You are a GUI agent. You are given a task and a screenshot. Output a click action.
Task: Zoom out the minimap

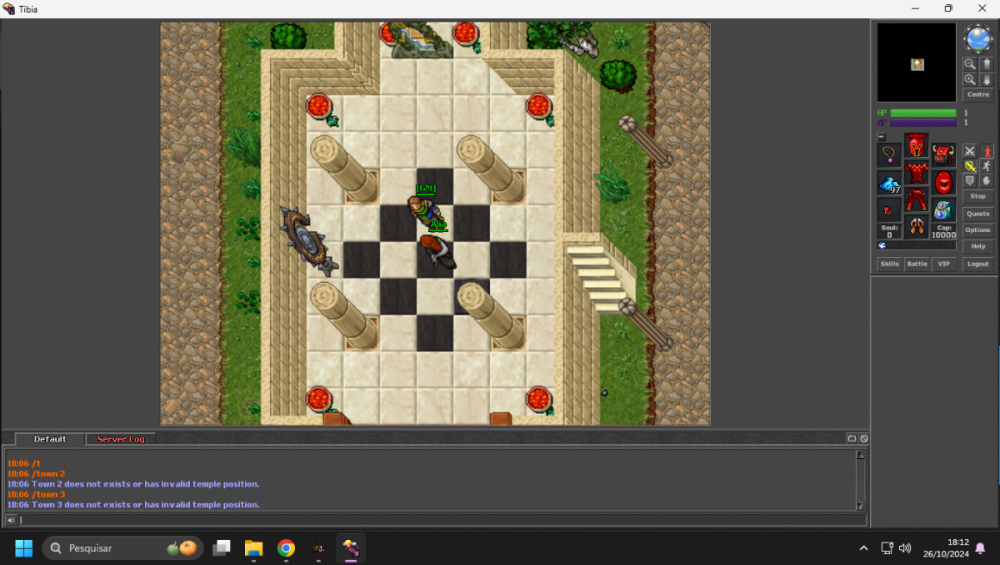tap(969, 63)
